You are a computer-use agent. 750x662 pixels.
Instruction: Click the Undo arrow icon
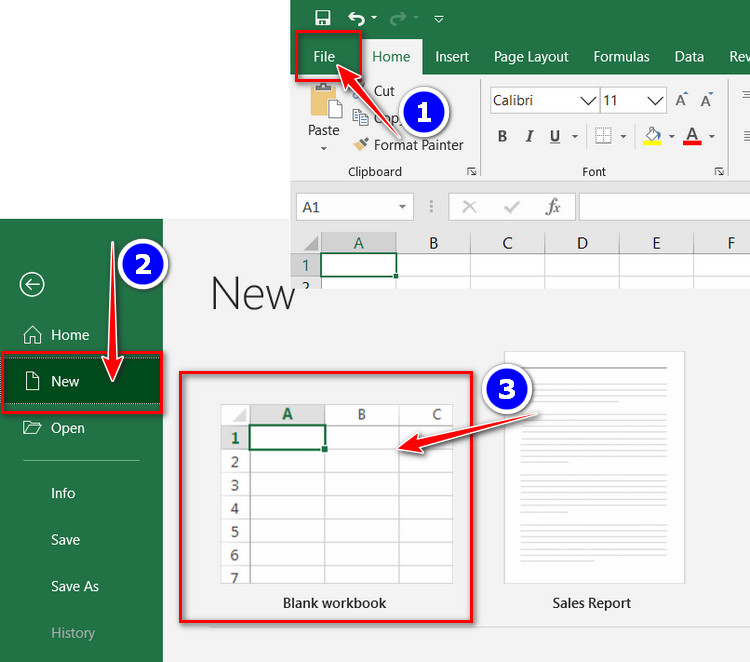point(356,17)
